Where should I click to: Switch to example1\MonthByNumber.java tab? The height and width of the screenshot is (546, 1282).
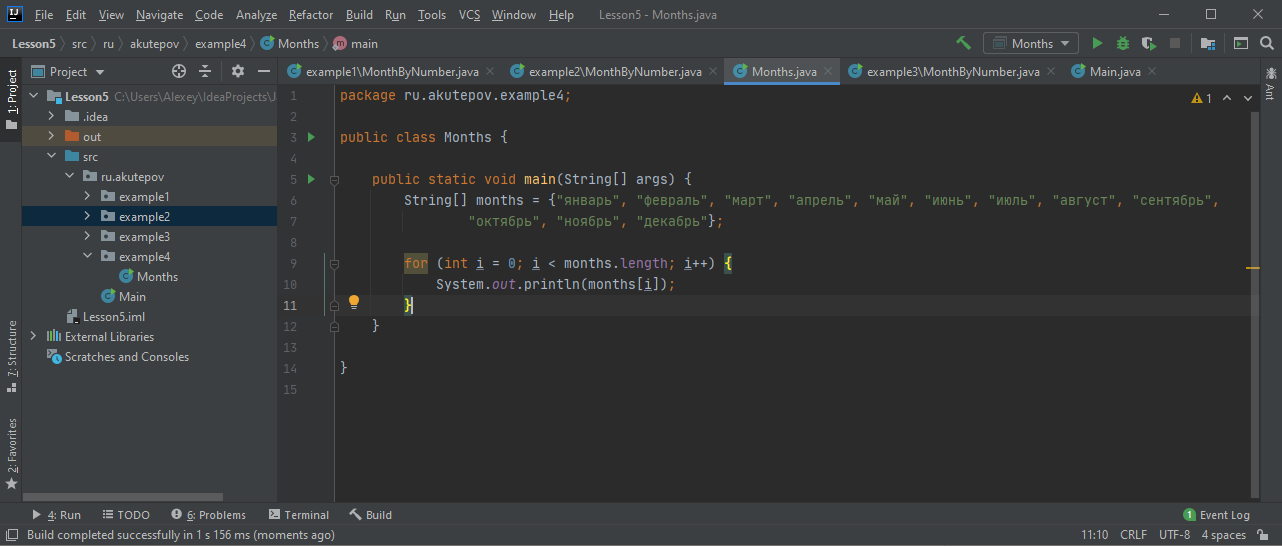391,72
